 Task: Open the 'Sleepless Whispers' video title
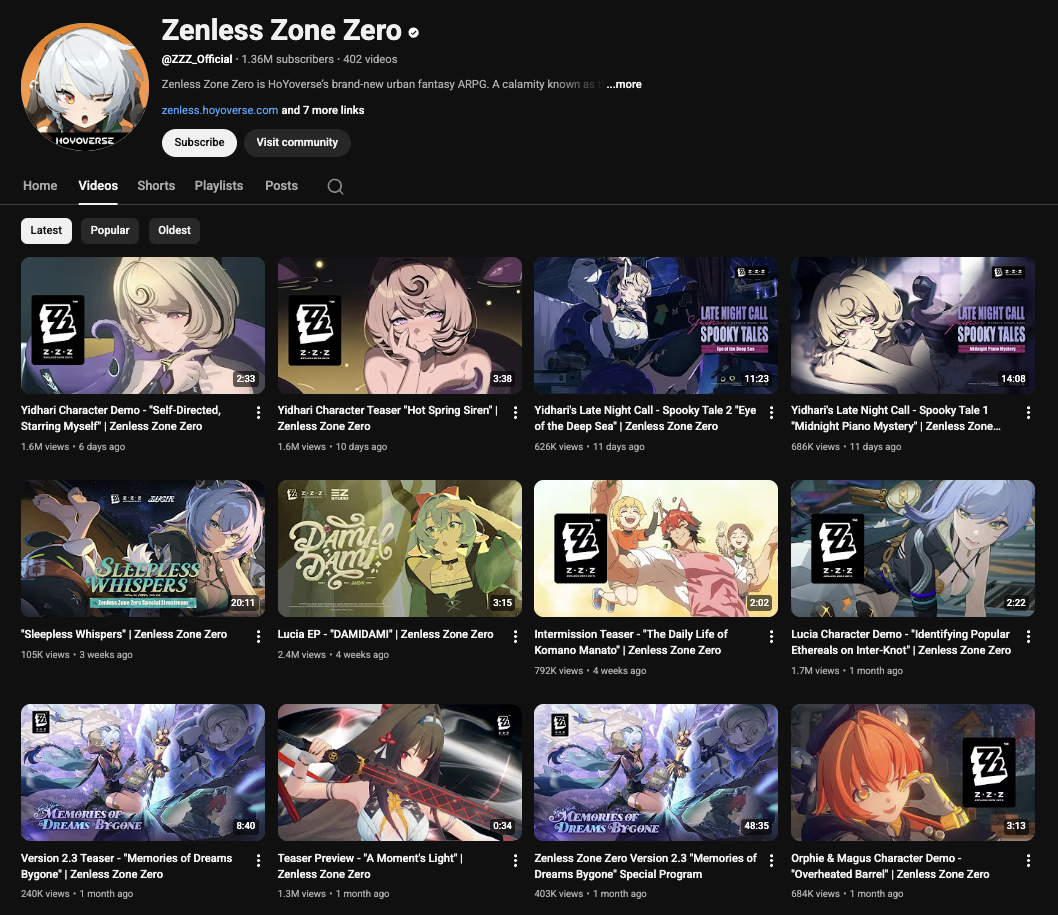[x=124, y=634]
